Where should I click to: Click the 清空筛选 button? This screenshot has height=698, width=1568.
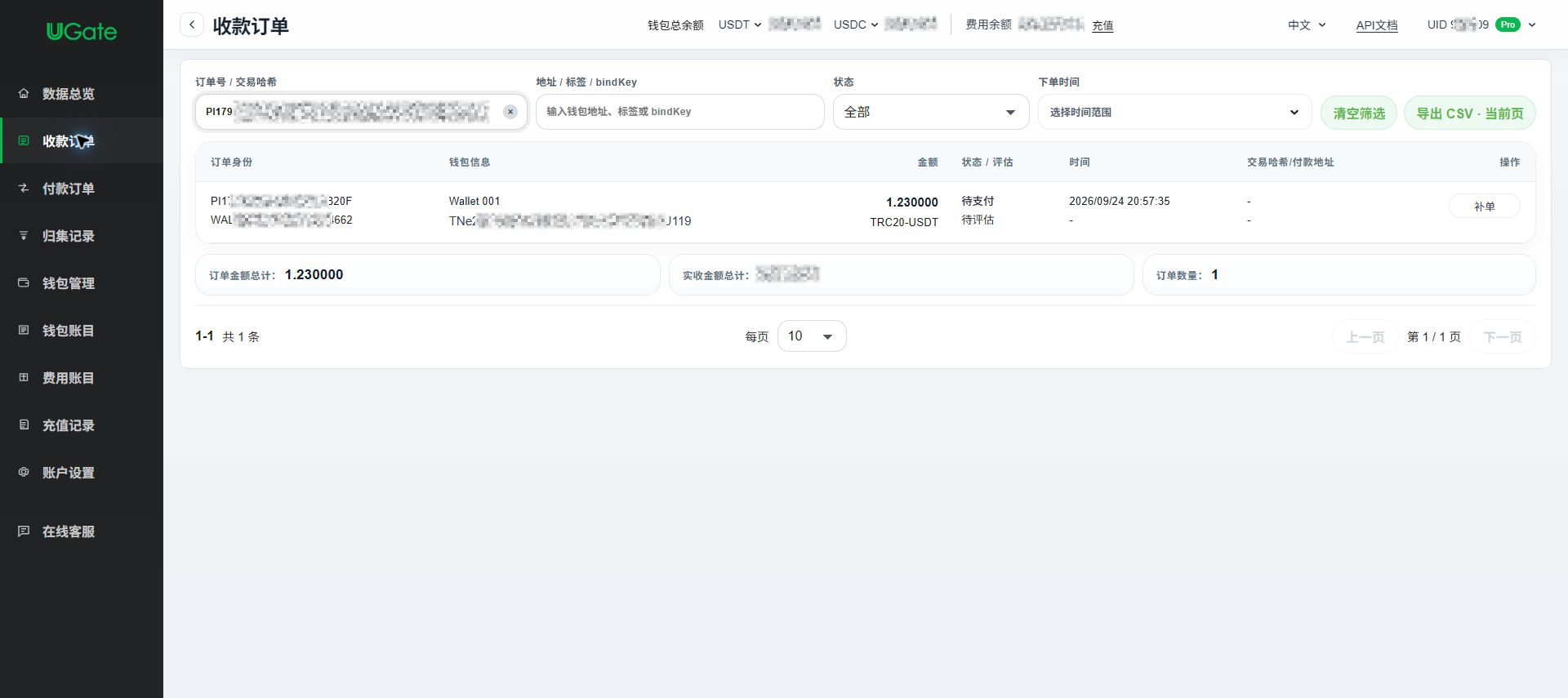(x=1359, y=113)
